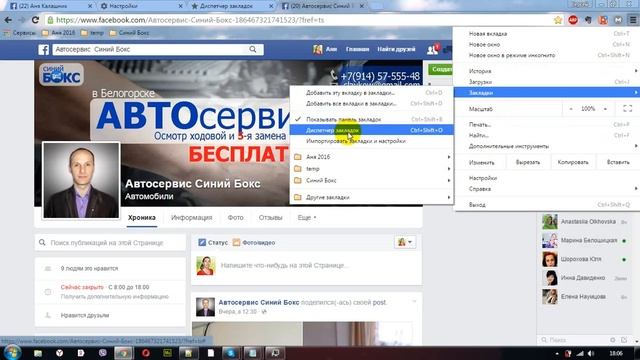Click the browser address bar URL

[190, 20]
